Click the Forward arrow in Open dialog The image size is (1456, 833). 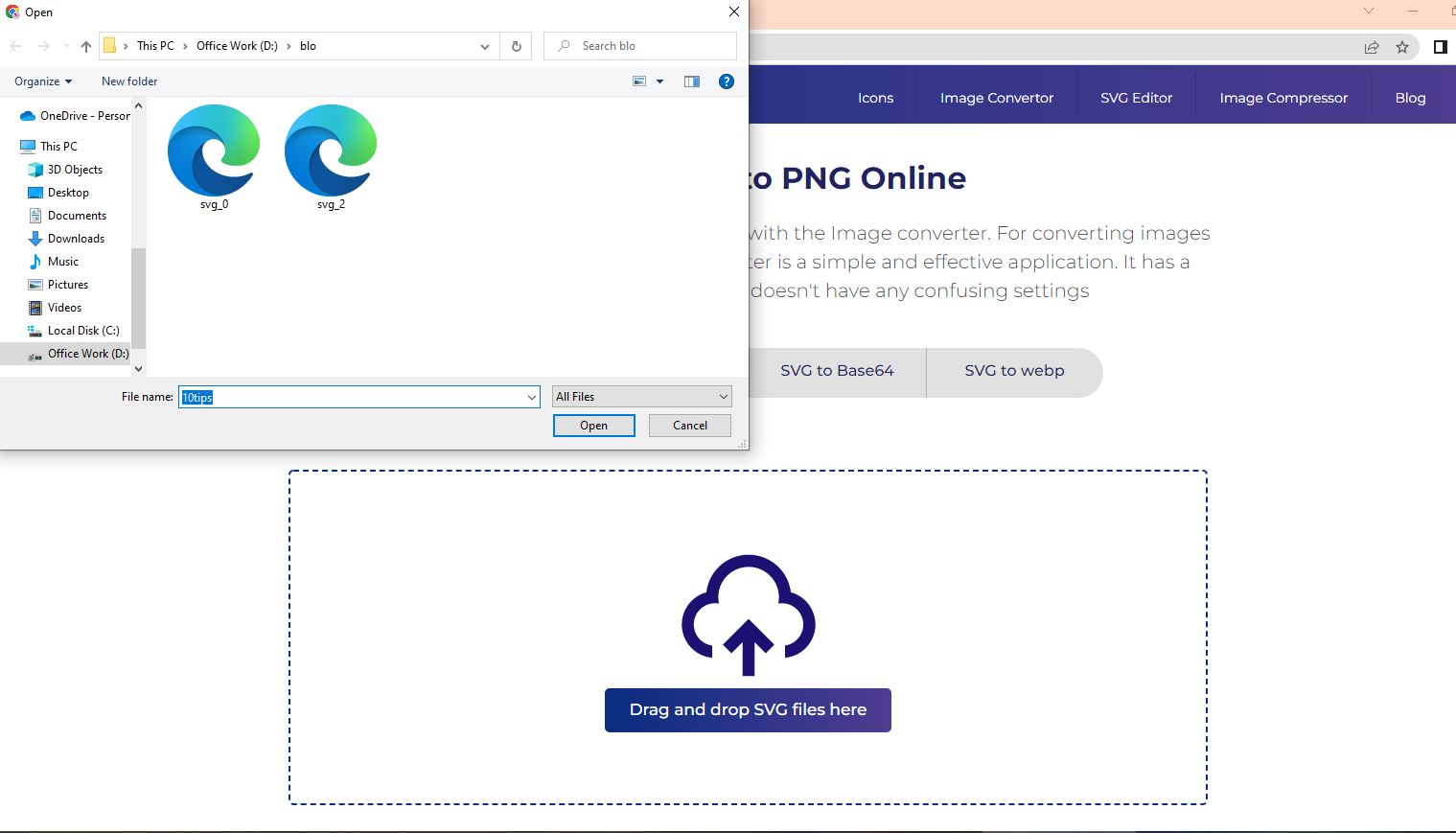click(43, 46)
